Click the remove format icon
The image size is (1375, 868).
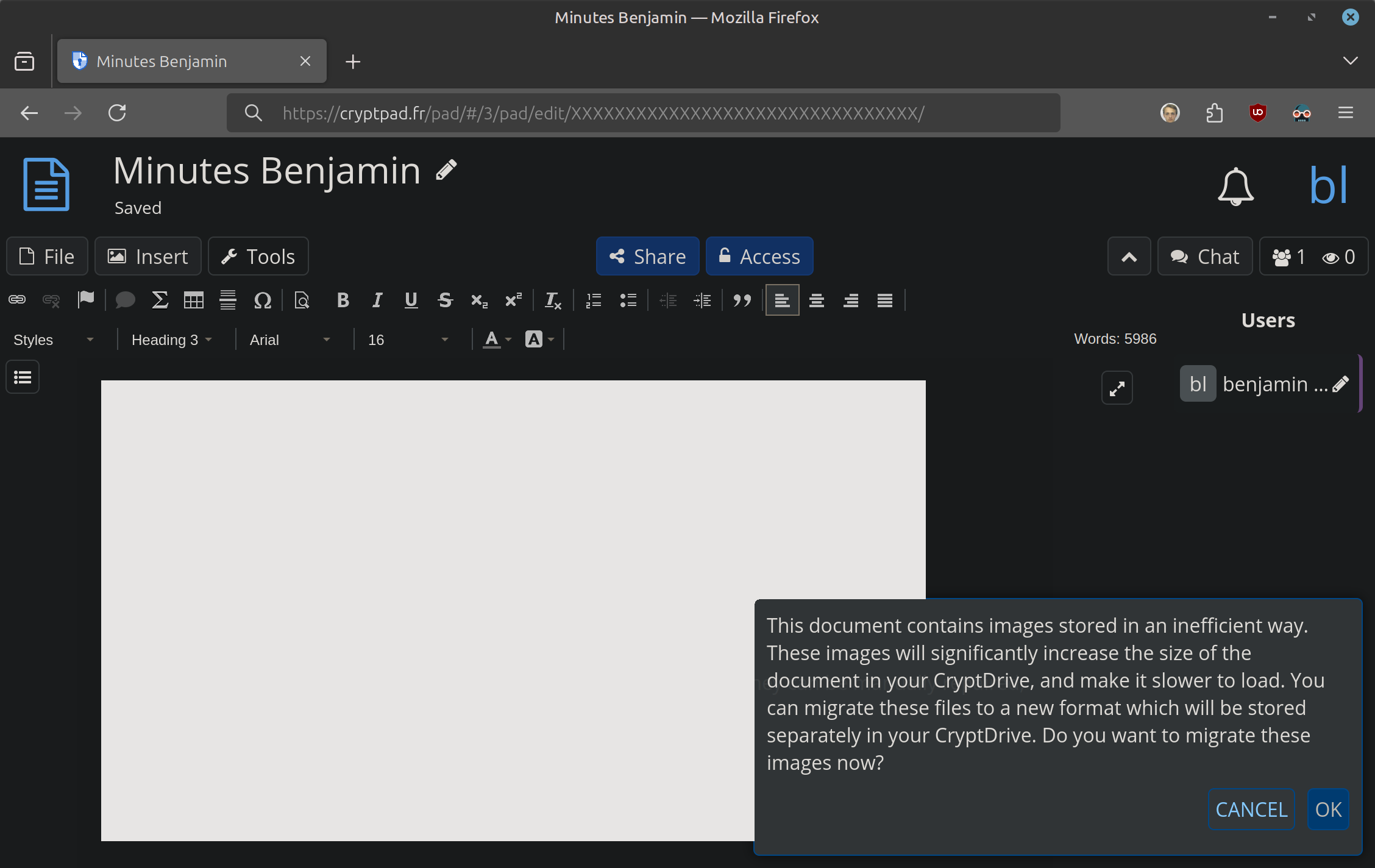(x=553, y=300)
